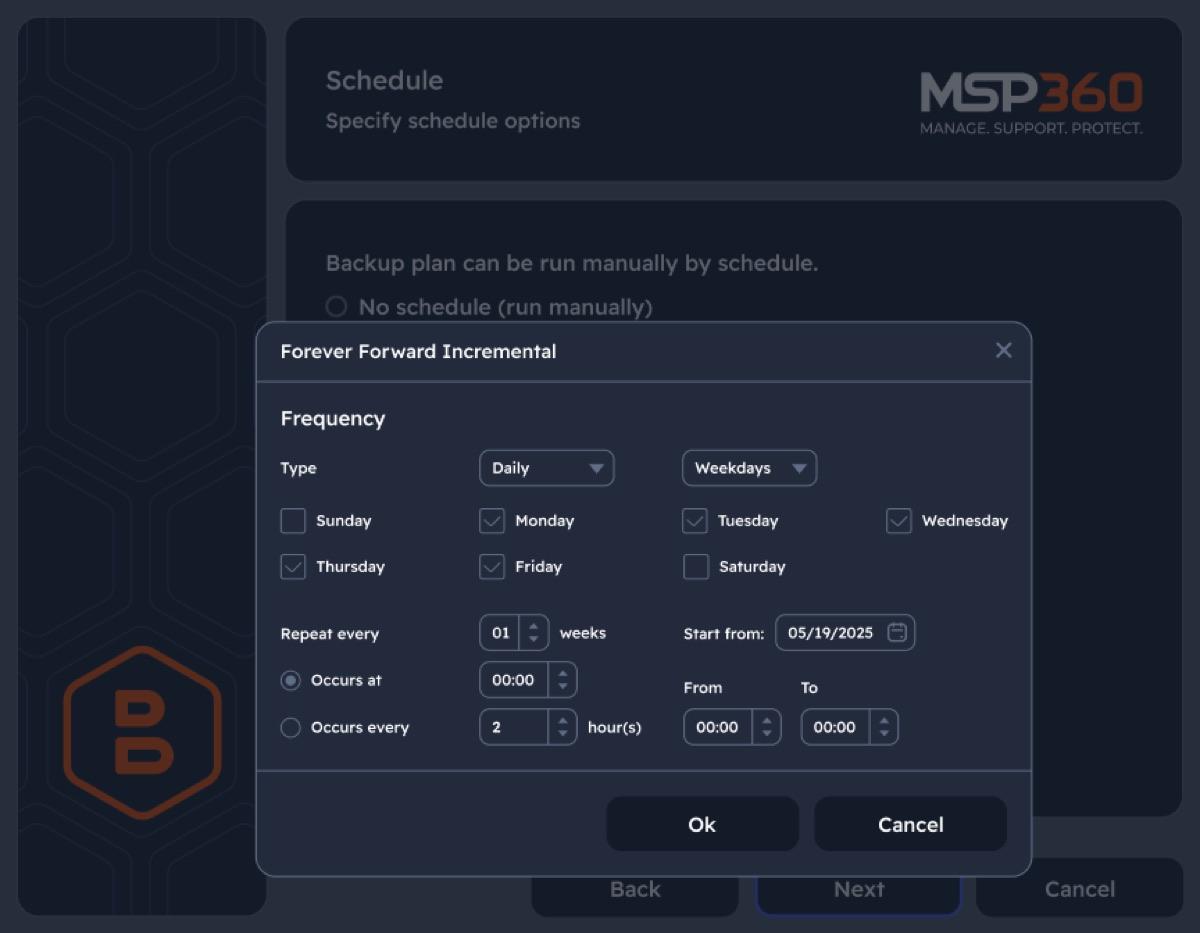Image resolution: width=1200 pixels, height=933 pixels.
Task: Decrease the Repeat every weeks value
Action: coord(534,640)
